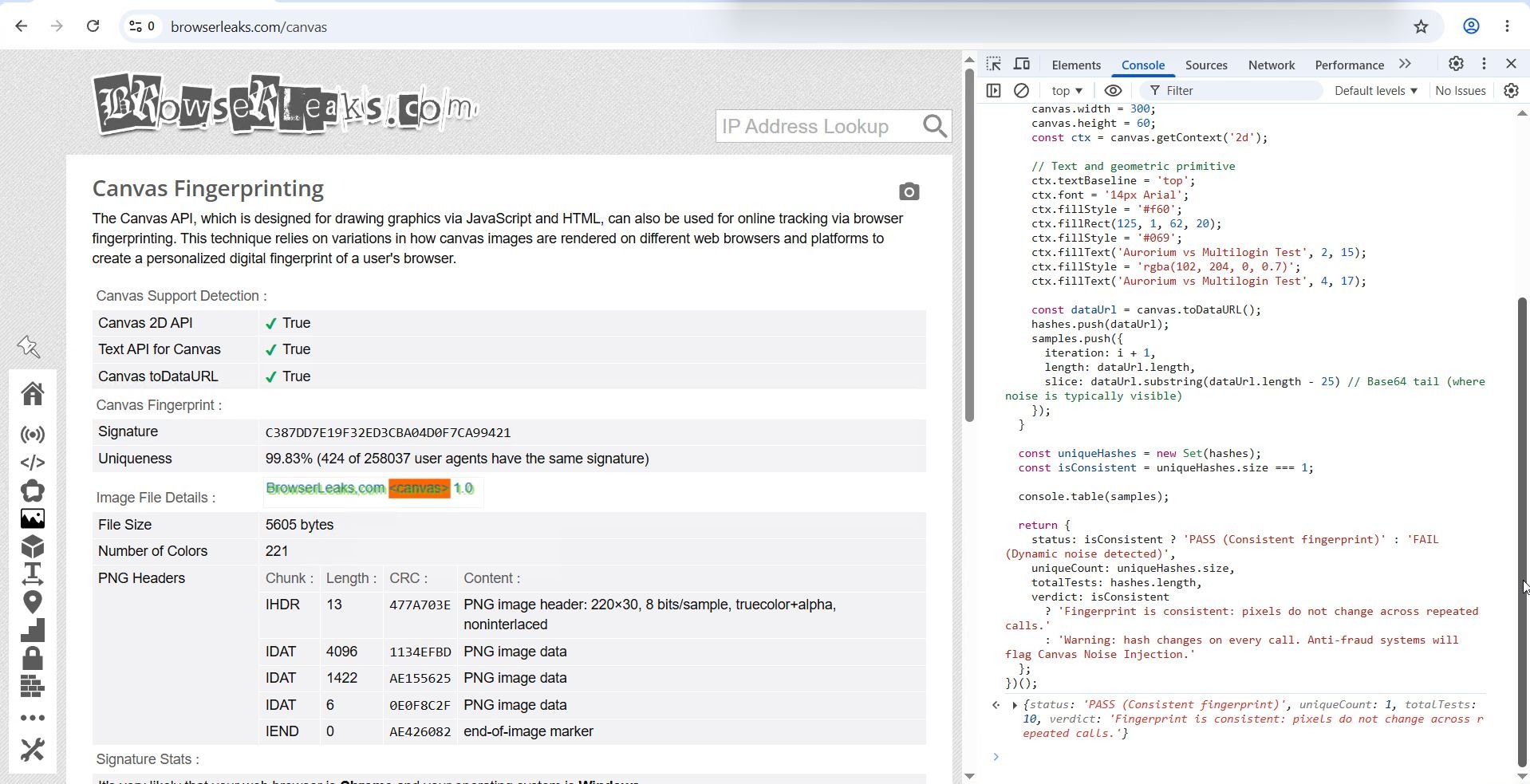Click the pin icon above the sidebar
Viewport: 1530px width, 784px height.
click(29, 347)
